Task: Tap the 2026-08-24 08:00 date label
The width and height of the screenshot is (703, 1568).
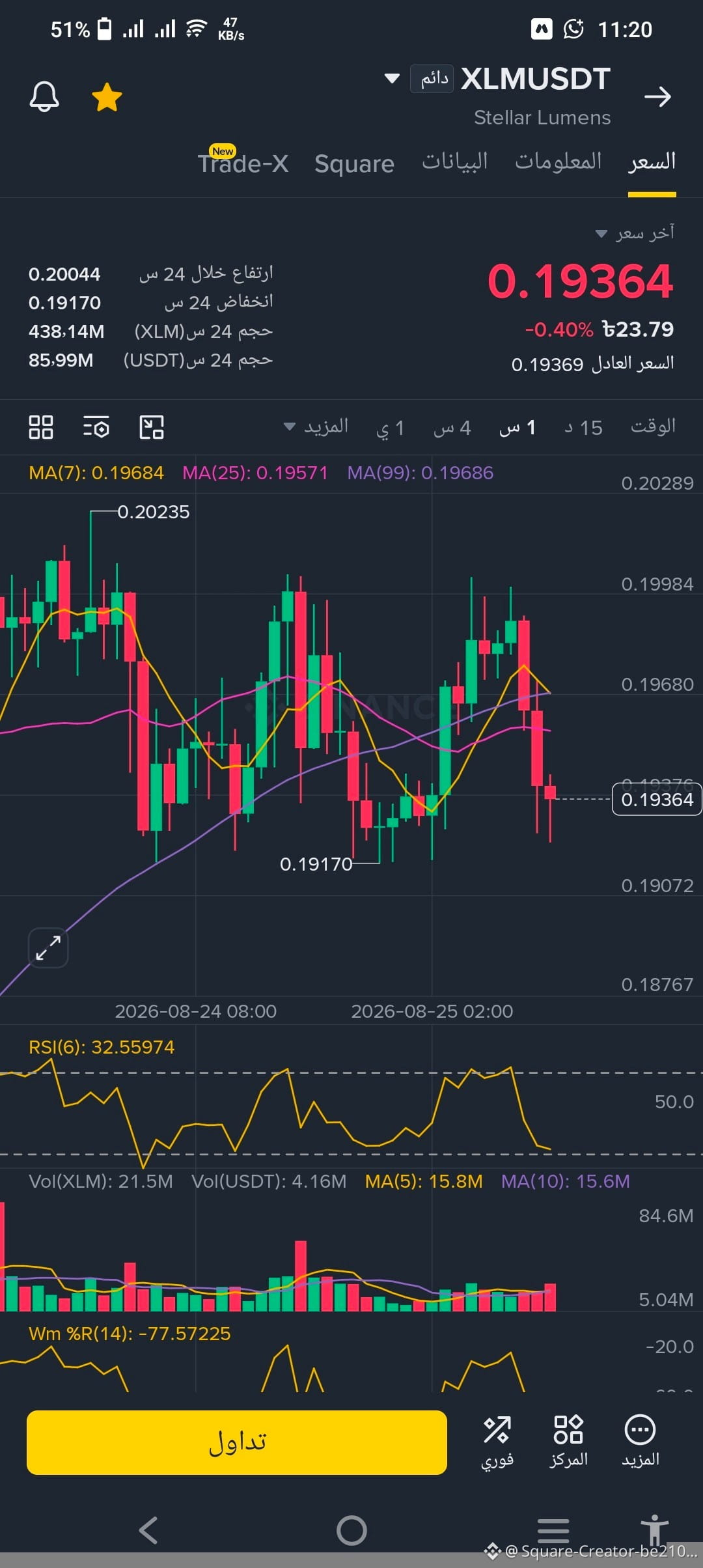Action: click(x=196, y=1011)
